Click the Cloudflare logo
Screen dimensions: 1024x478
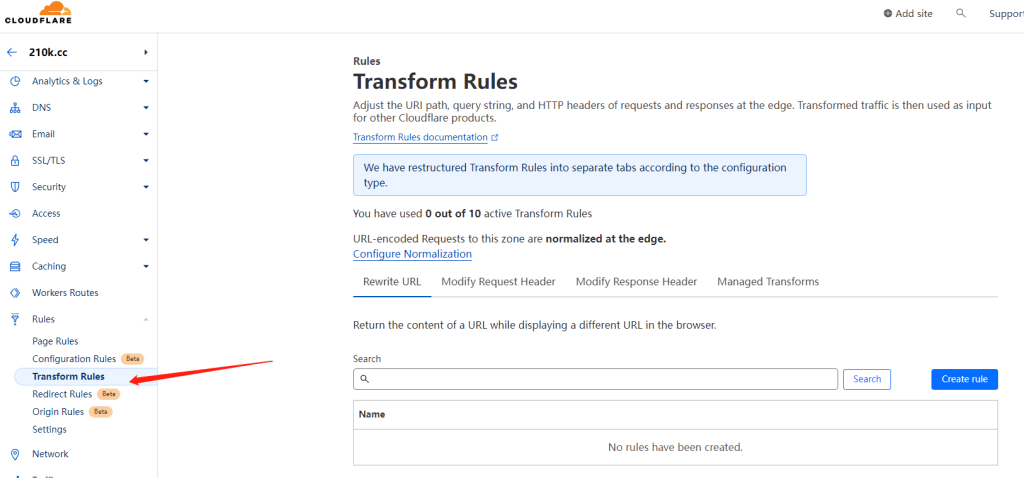37,14
